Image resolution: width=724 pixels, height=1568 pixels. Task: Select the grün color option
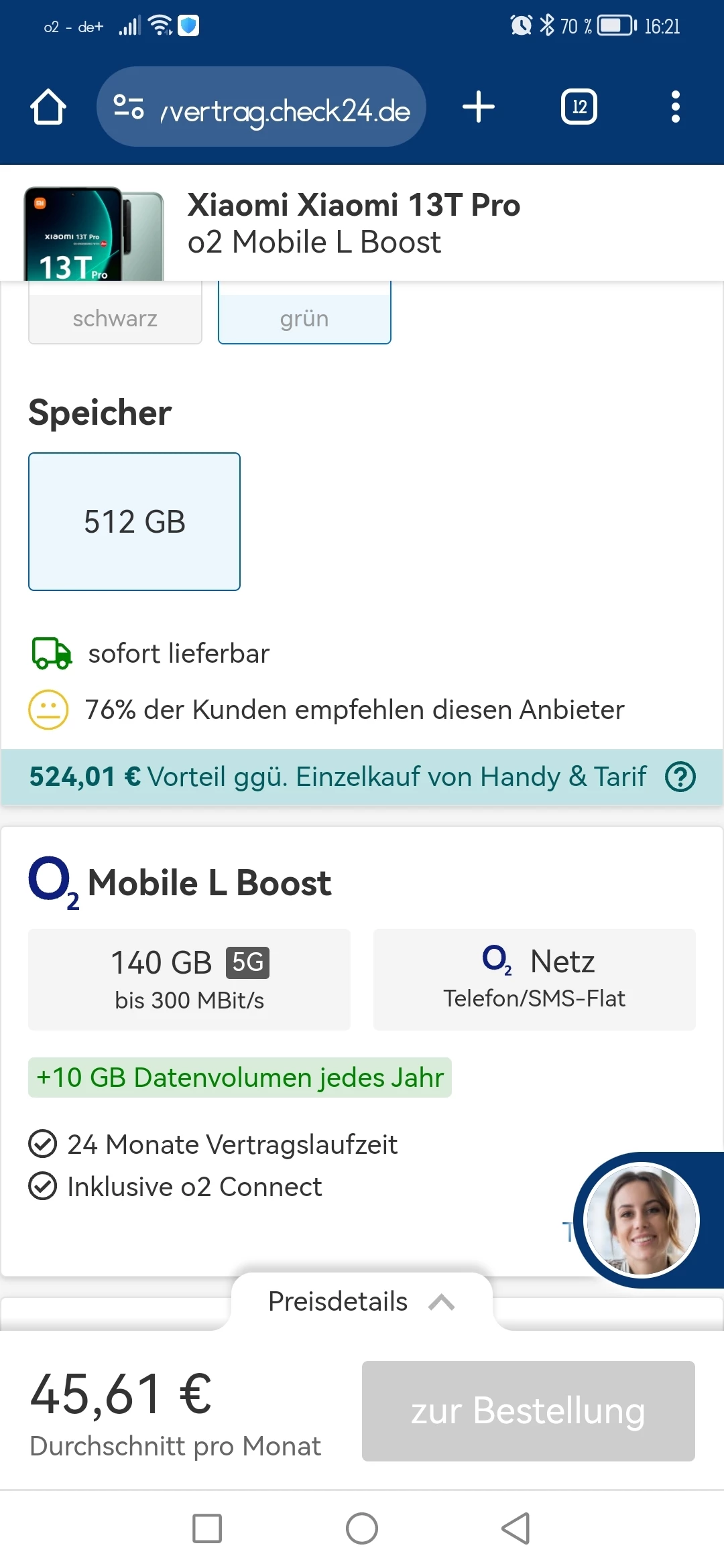click(304, 318)
